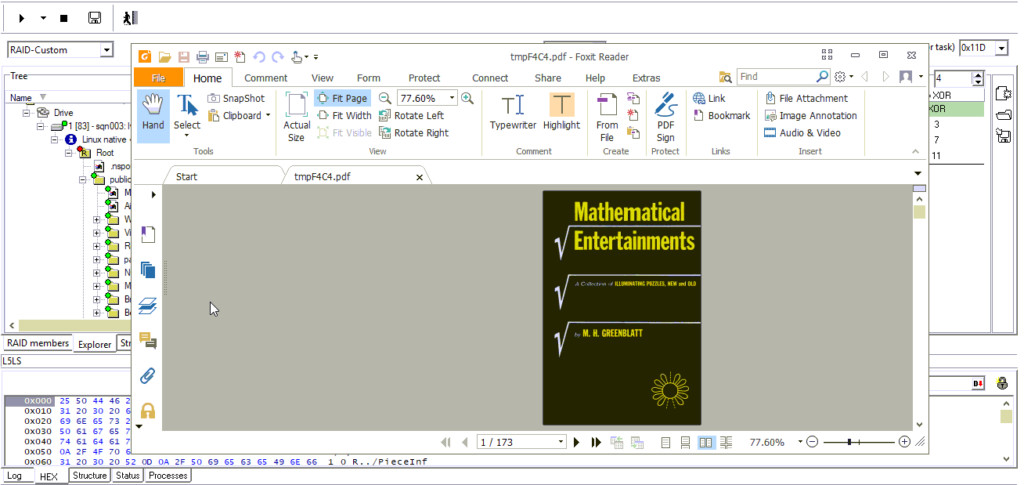Insert Audio & Video
The height and width of the screenshot is (485, 1024).
(802, 133)
